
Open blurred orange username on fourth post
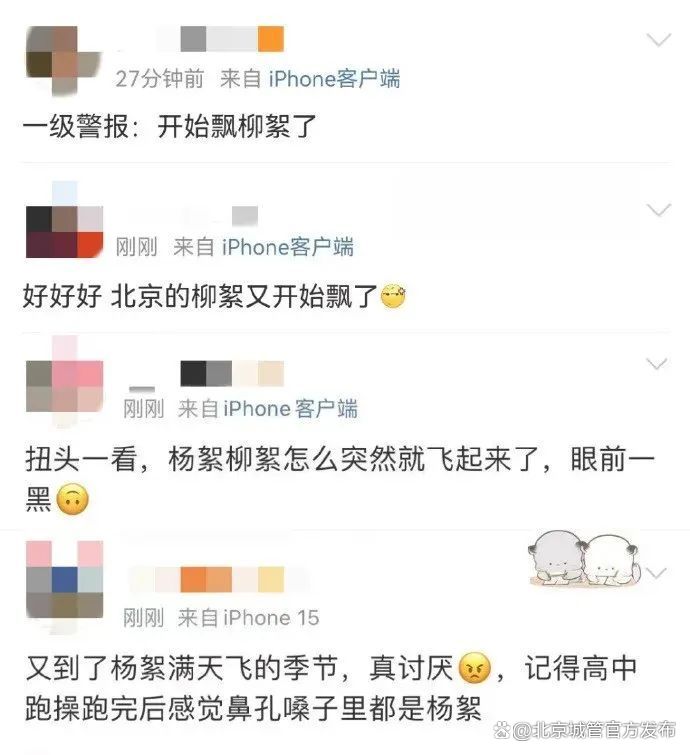tap(217, 579)
